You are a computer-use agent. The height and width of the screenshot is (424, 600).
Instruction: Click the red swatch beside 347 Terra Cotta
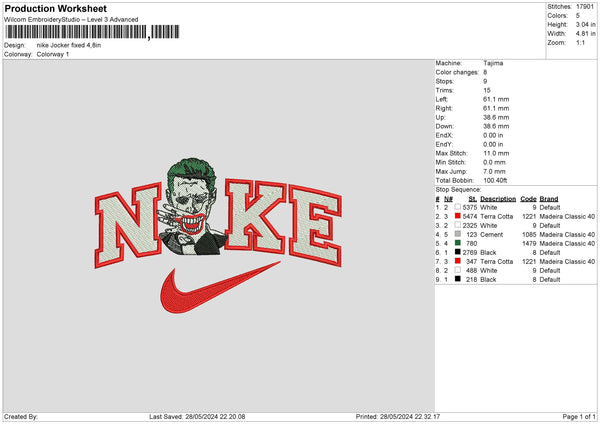(458, 261)
